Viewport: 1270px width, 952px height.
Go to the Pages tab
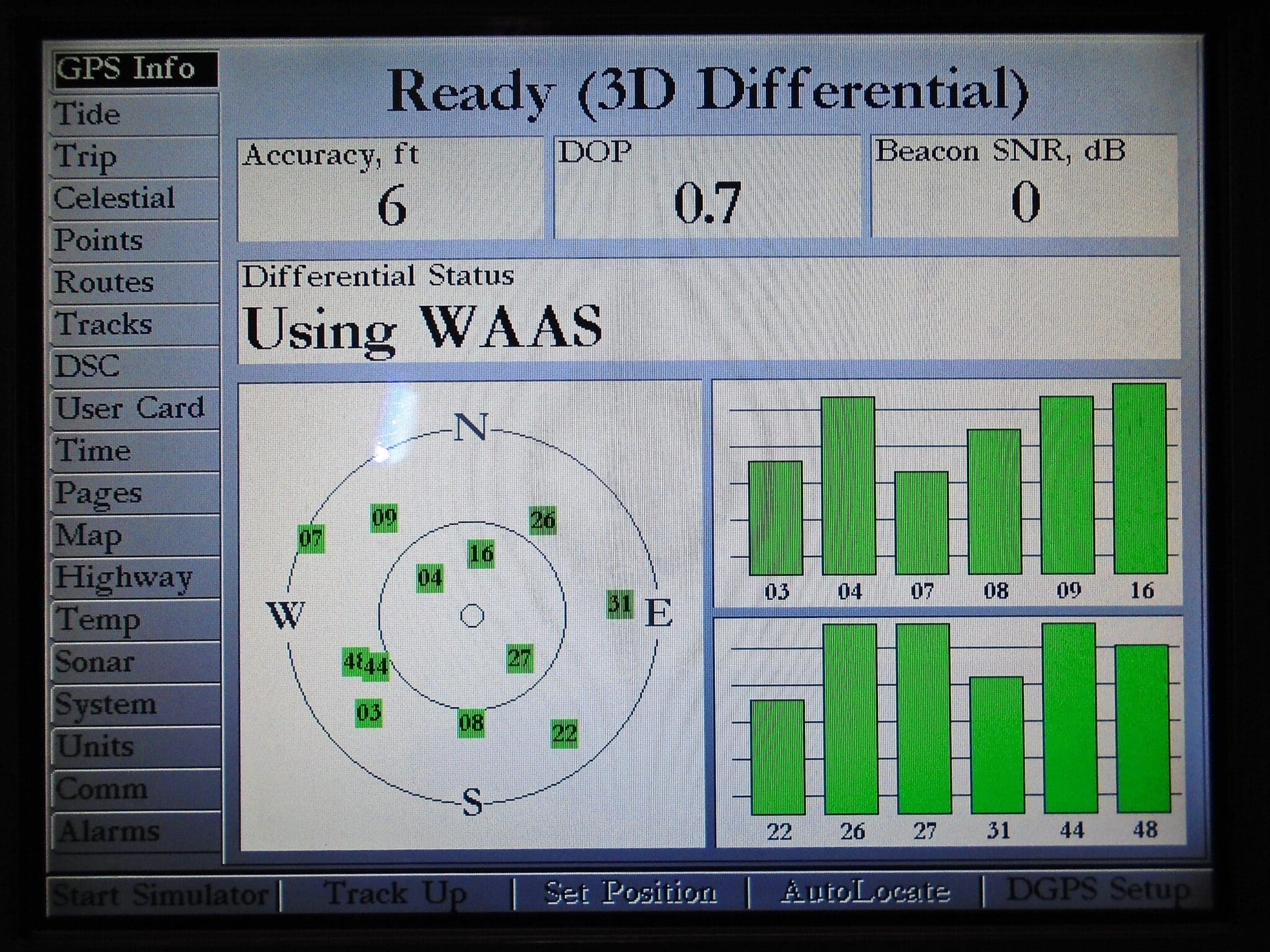point(135,493)
